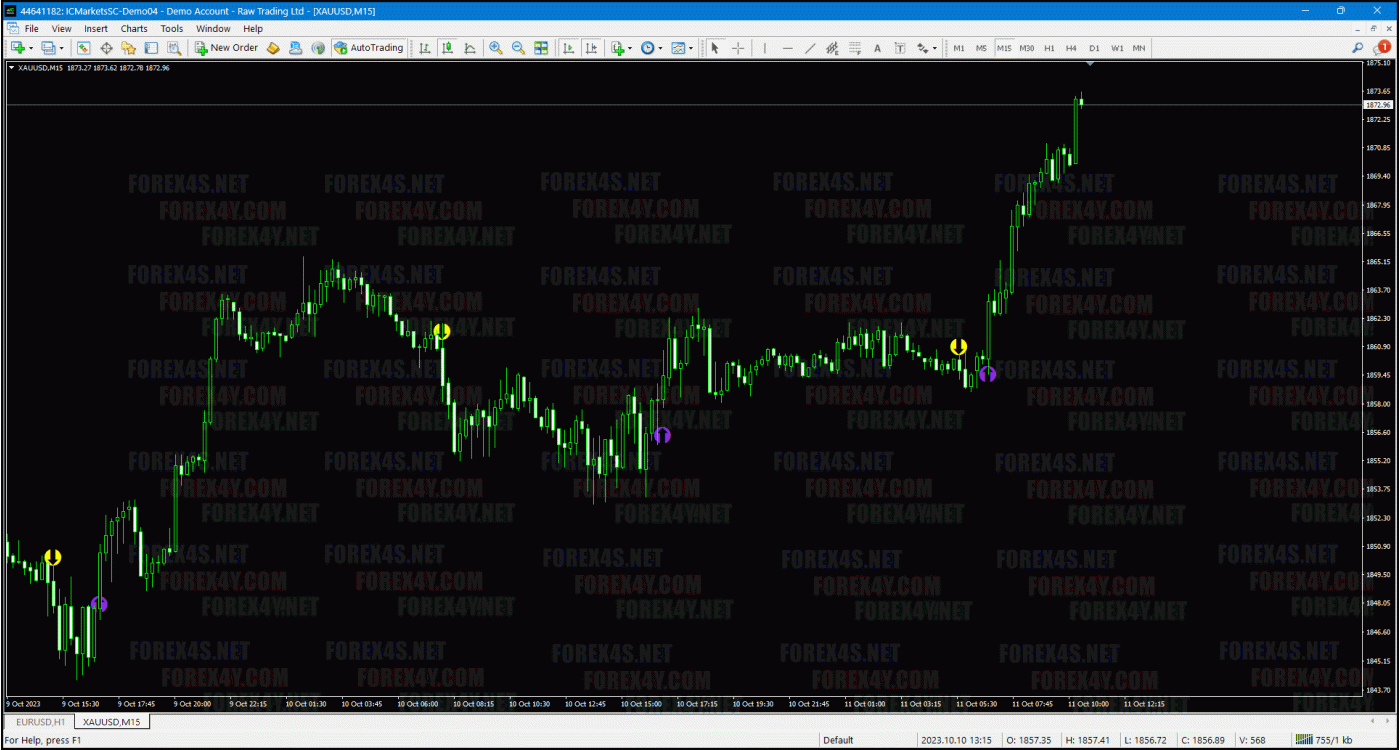Viewport: 1400px width, 750px height.
Task: Select the M15 timeframe button
Action: [x=1005, y=47]
